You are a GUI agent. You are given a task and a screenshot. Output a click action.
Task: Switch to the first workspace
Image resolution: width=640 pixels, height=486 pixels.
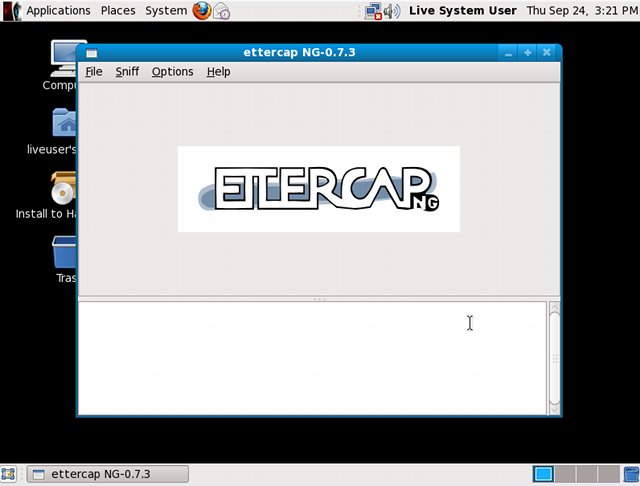click(543, 475)
